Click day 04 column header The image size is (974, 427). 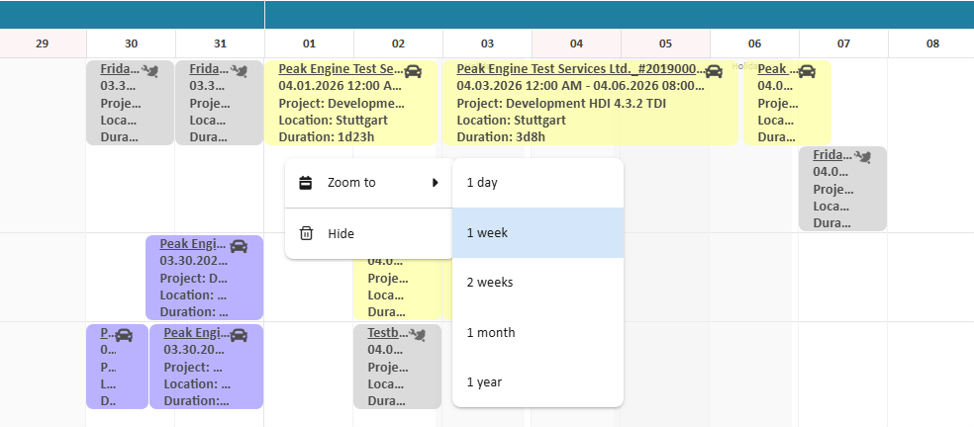click(x=576, y=44)
